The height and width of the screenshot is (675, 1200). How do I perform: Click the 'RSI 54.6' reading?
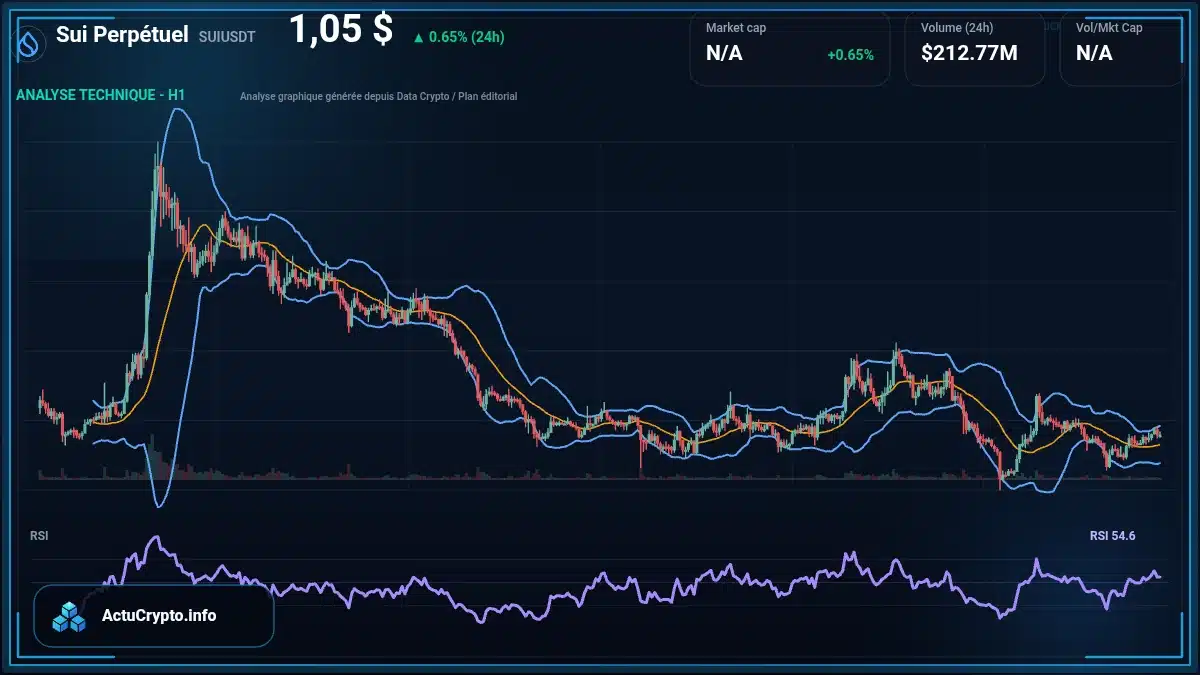[1112, 536]
